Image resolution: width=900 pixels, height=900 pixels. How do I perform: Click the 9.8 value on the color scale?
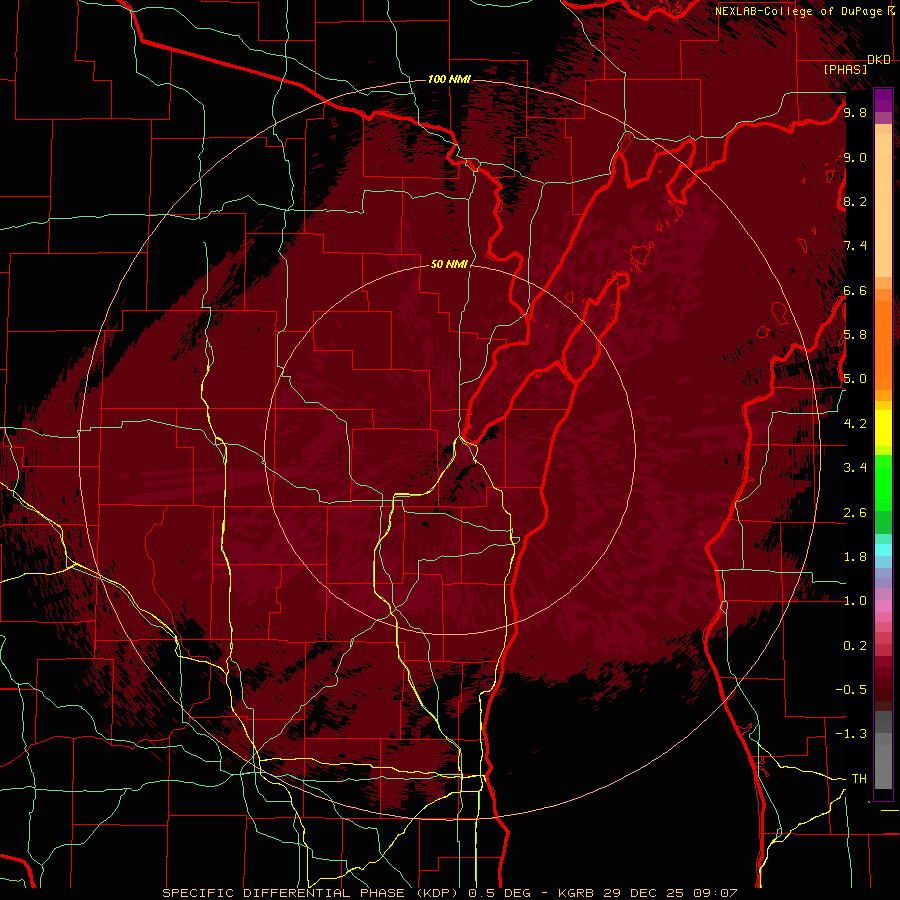855,112
